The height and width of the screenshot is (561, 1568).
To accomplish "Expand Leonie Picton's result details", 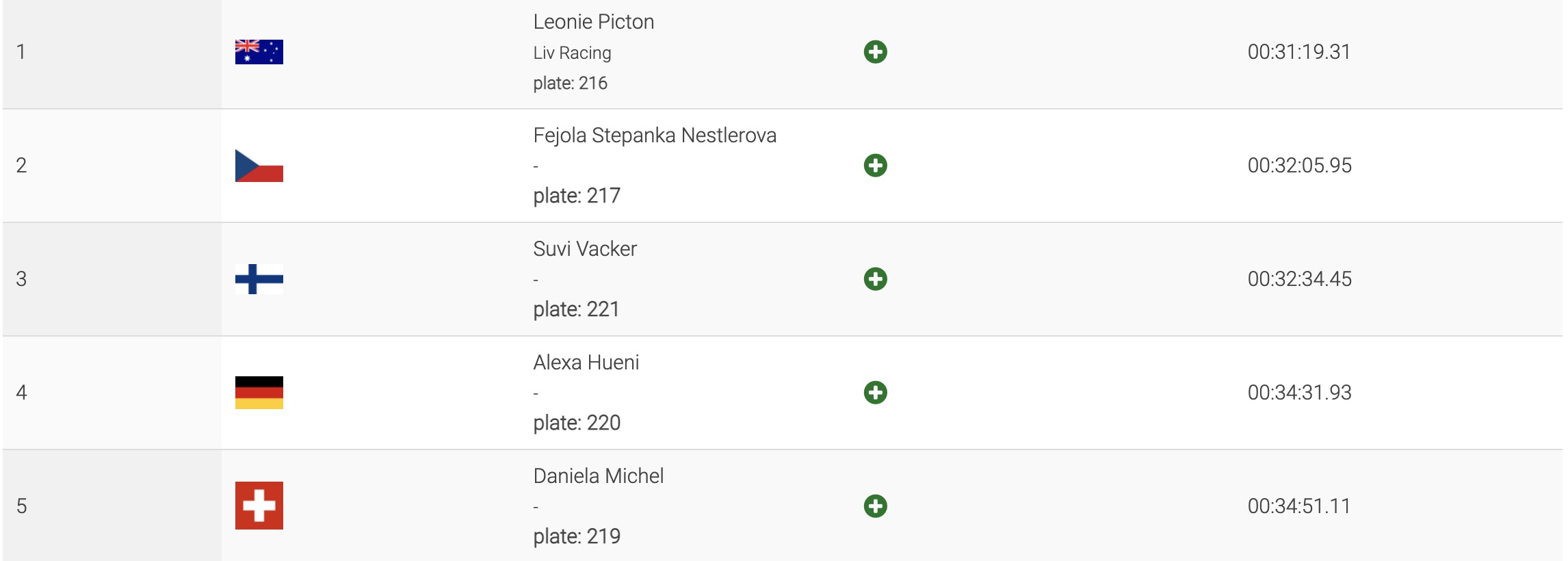I will tap(875, 52).
